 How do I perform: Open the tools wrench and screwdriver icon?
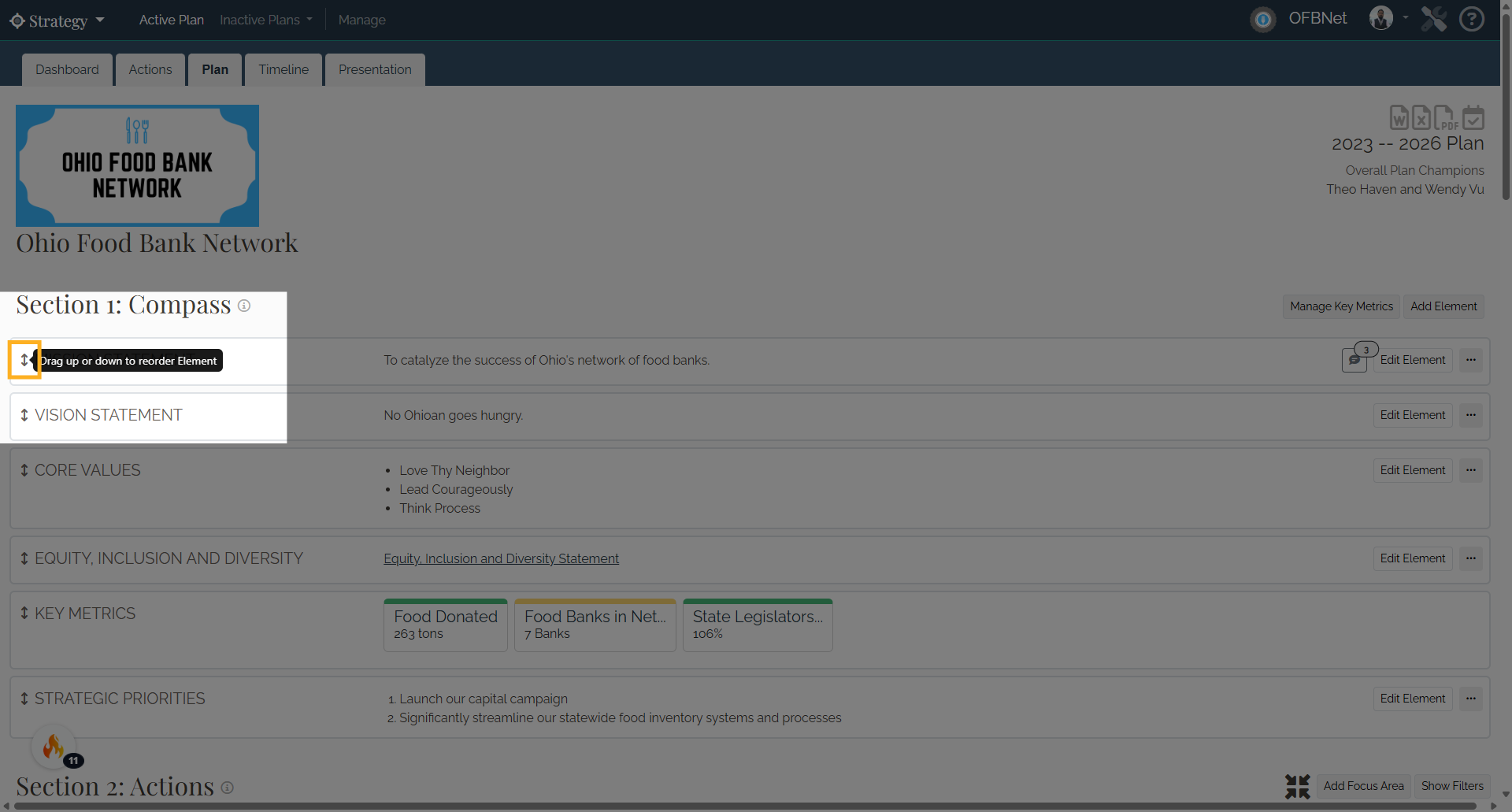tap(1434, 18)
